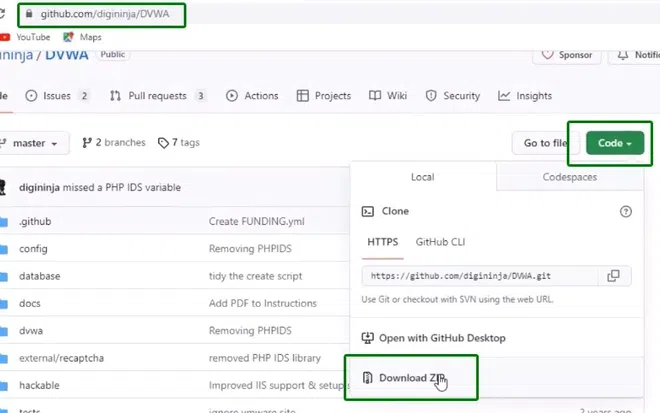Collapse the green Code dropdown button
The width and height of the screenshot is (660, 413).
pos(615,143)
